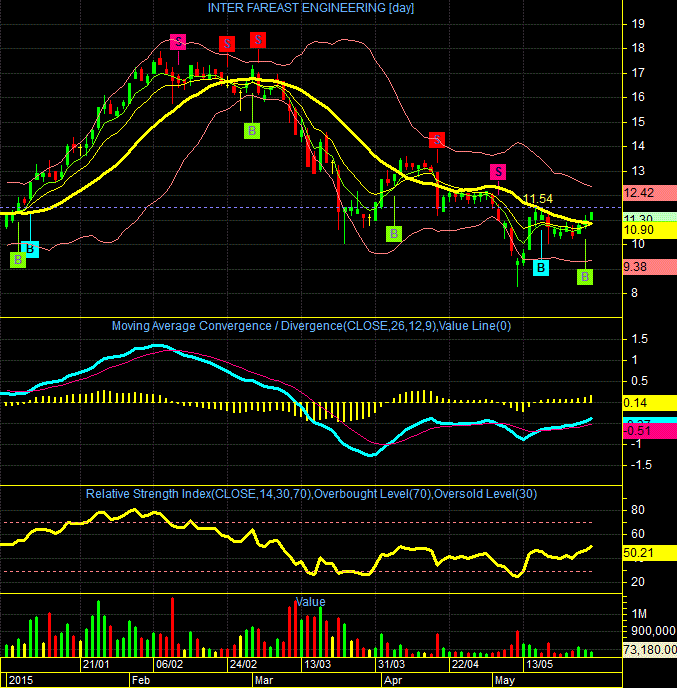677x688 pixels.
Task: Click the 13/03 date label
Action: [x=318, y=664]
